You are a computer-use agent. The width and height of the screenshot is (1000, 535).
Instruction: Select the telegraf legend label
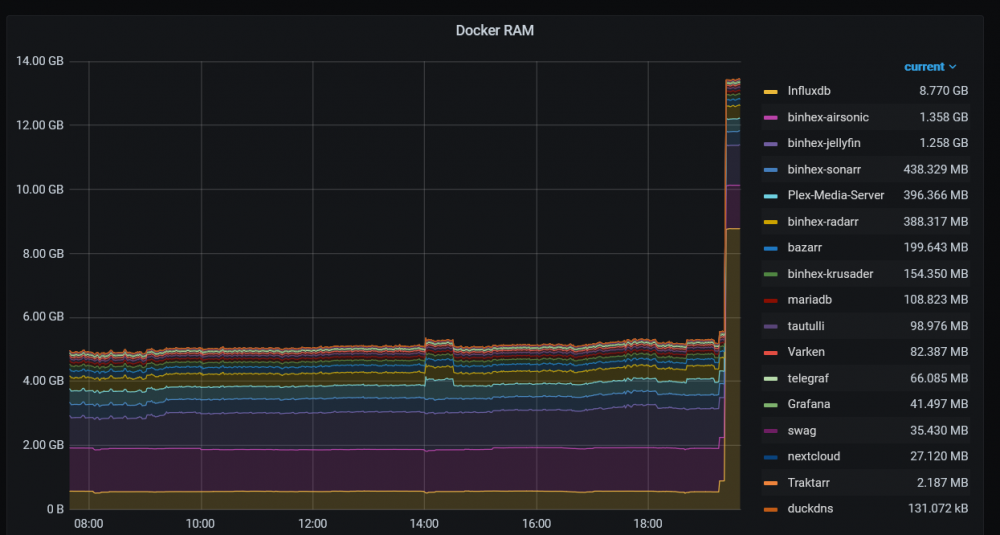click(x=808, y=379)
